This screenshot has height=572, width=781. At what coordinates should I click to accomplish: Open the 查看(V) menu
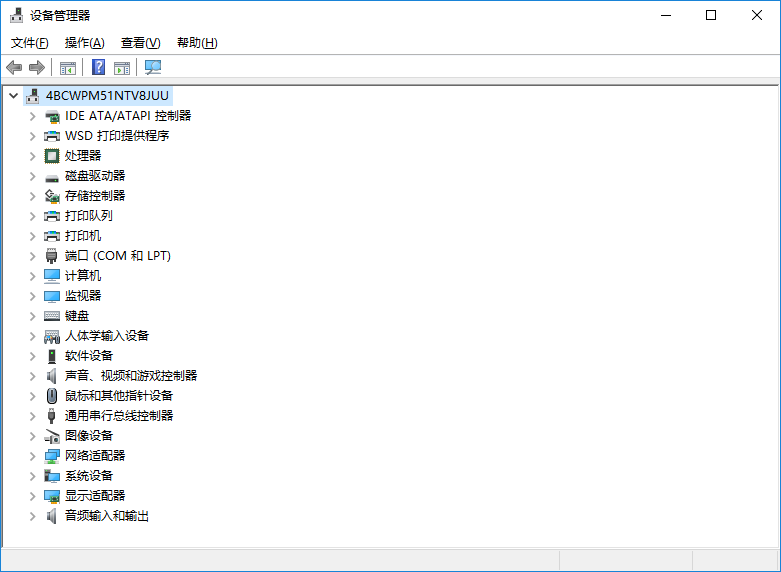140,43
